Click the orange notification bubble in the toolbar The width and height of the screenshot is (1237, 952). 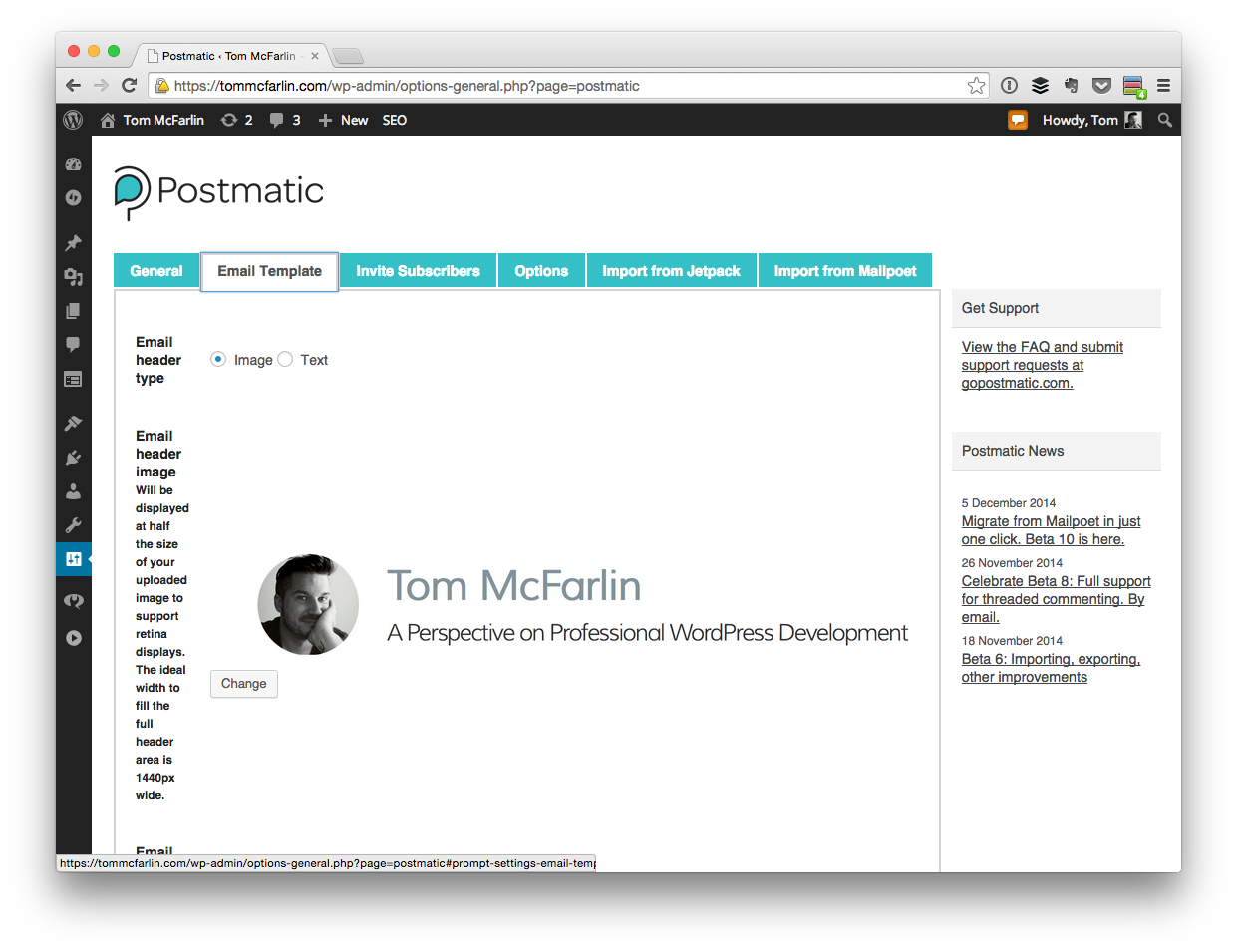[1017, 120]
